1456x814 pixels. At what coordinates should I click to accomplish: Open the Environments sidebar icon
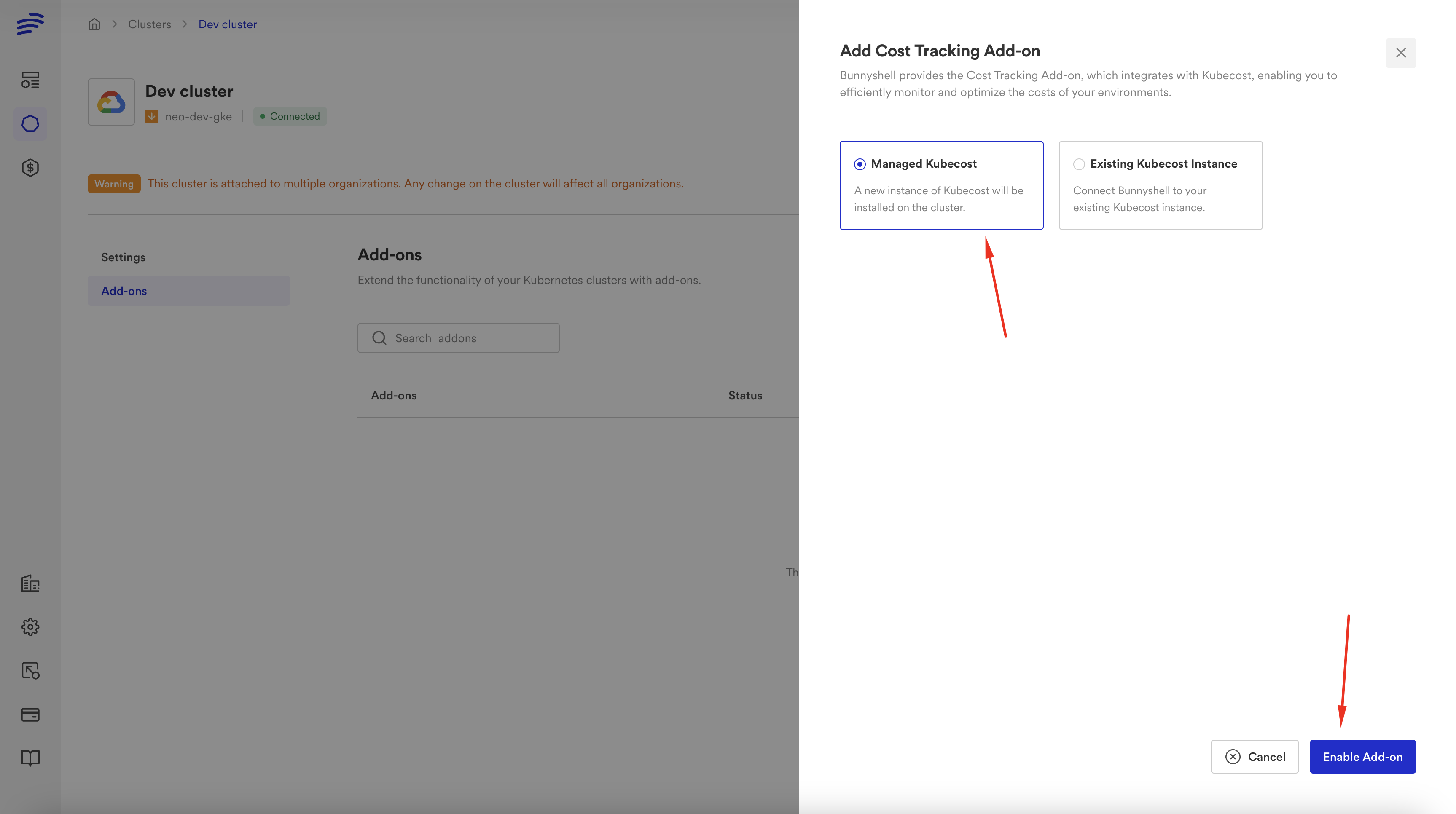[30, 80]
